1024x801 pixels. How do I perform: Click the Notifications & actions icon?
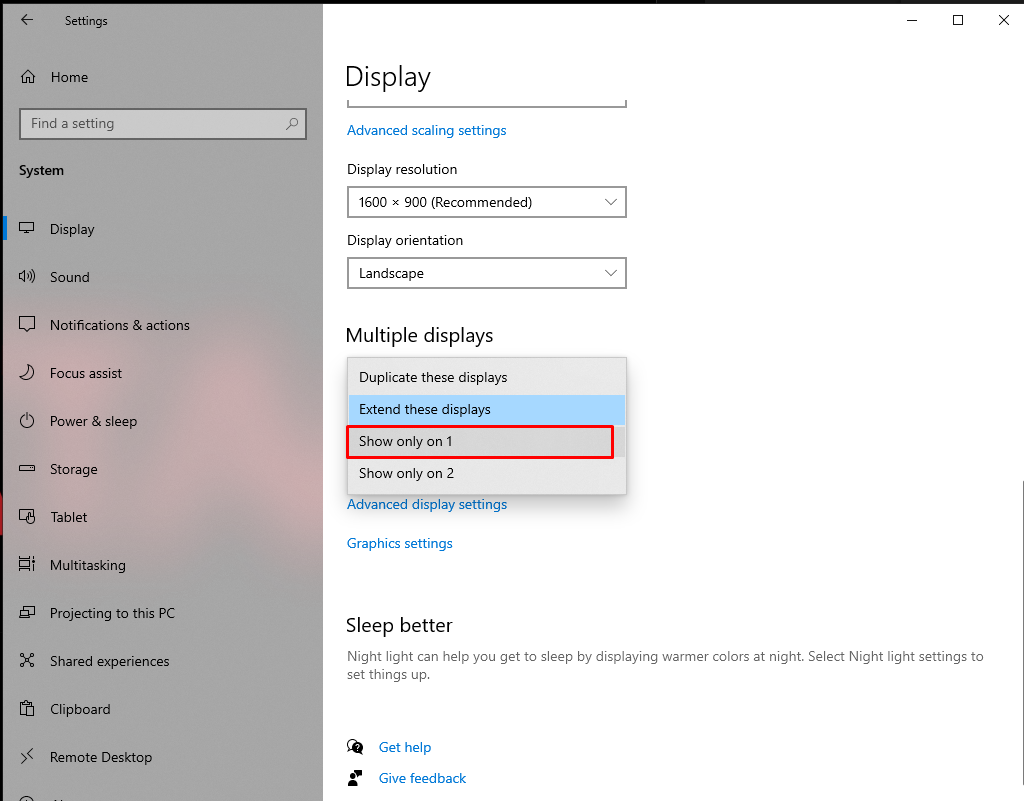pyautogui.click(x=27, y=325)
